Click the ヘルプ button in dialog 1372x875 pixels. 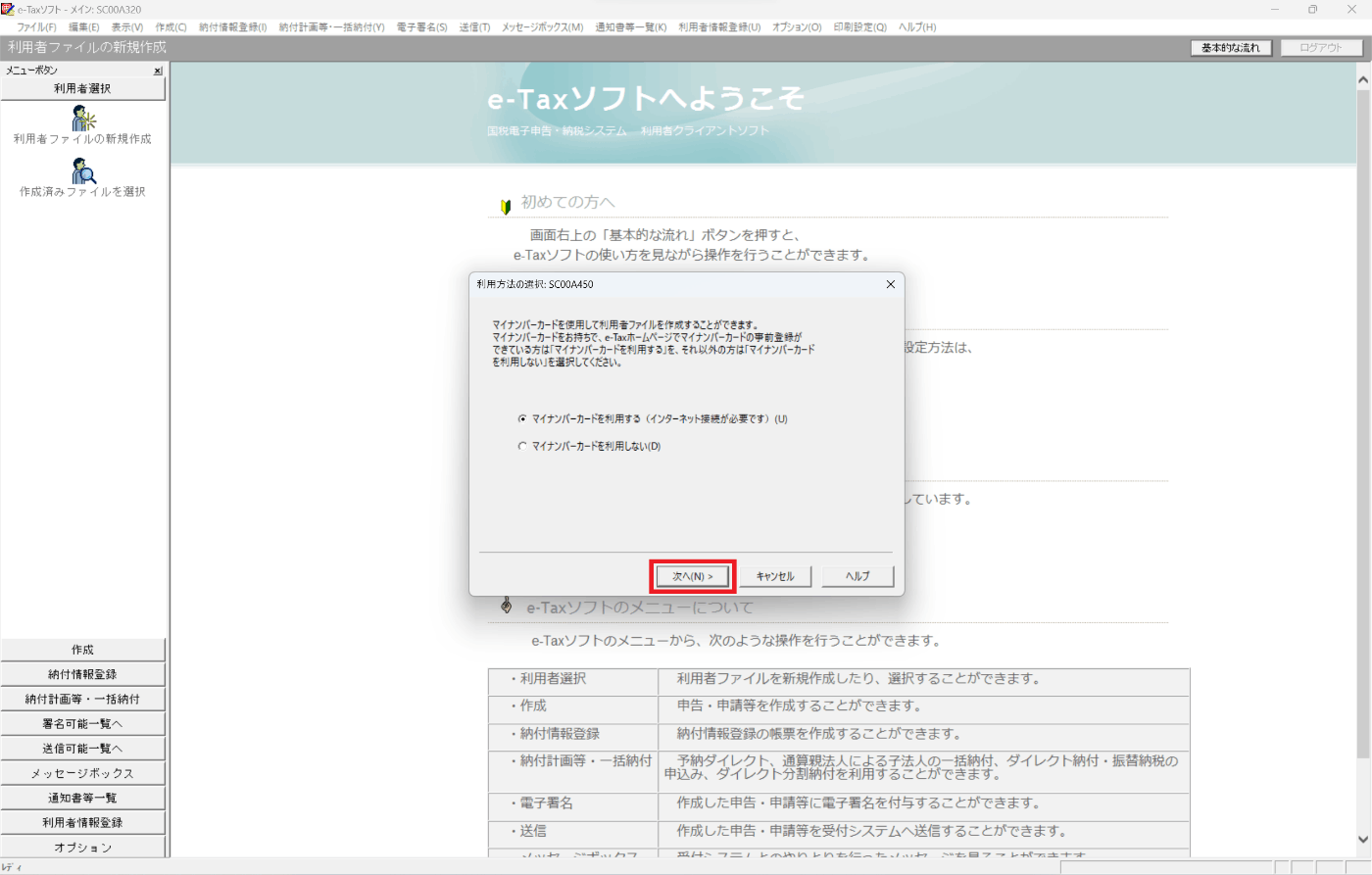[x=857, y=576]
